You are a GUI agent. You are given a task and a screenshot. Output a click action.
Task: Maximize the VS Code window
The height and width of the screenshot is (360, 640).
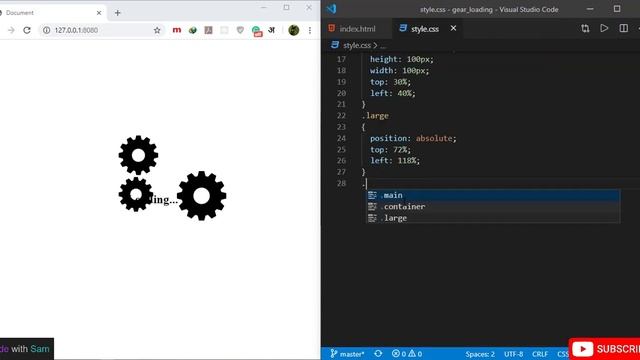coord(617,9)
